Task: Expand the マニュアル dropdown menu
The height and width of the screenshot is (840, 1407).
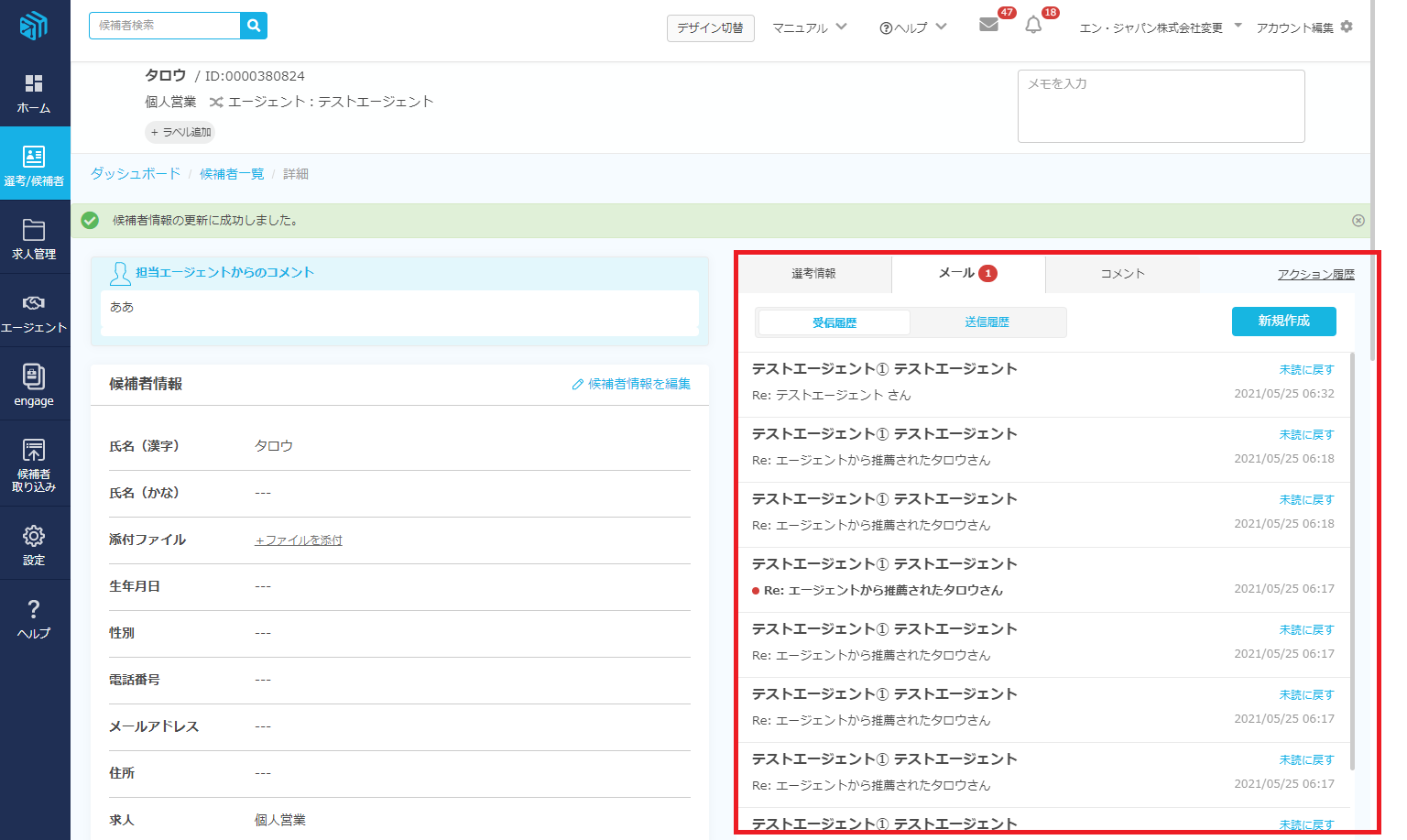Action: pos(809,27)
